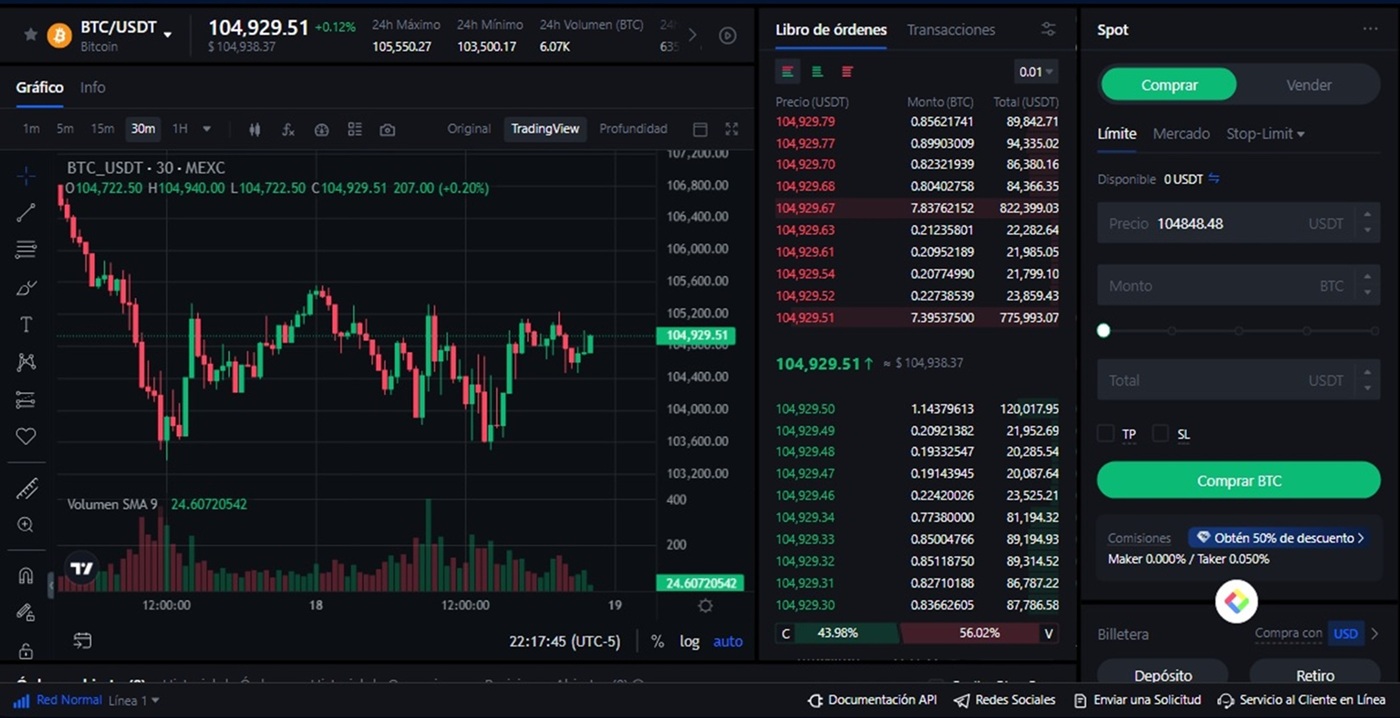1400x718 pixels.
Task: Expand more timeframes dropdown arrow
Action: (207, 129)
